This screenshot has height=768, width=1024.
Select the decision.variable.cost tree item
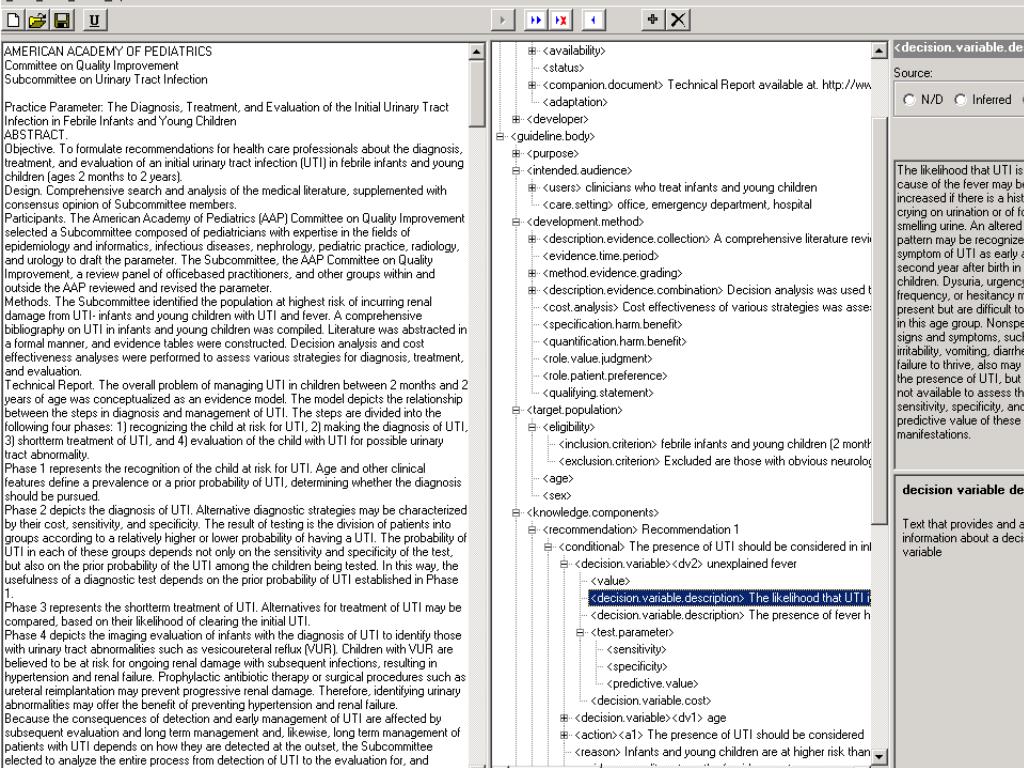point(650,701)
